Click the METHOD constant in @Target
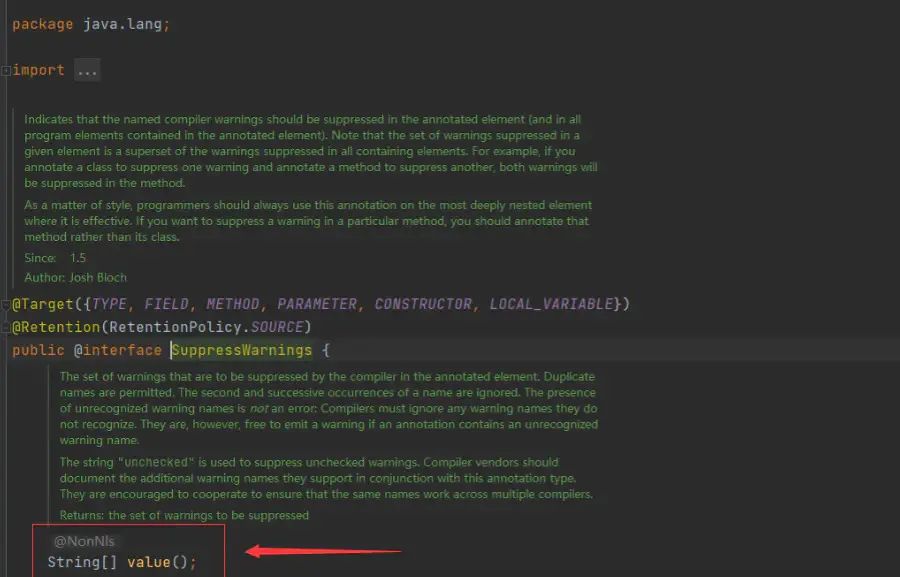This screenshot has height=577, width=900. (232, 304)
